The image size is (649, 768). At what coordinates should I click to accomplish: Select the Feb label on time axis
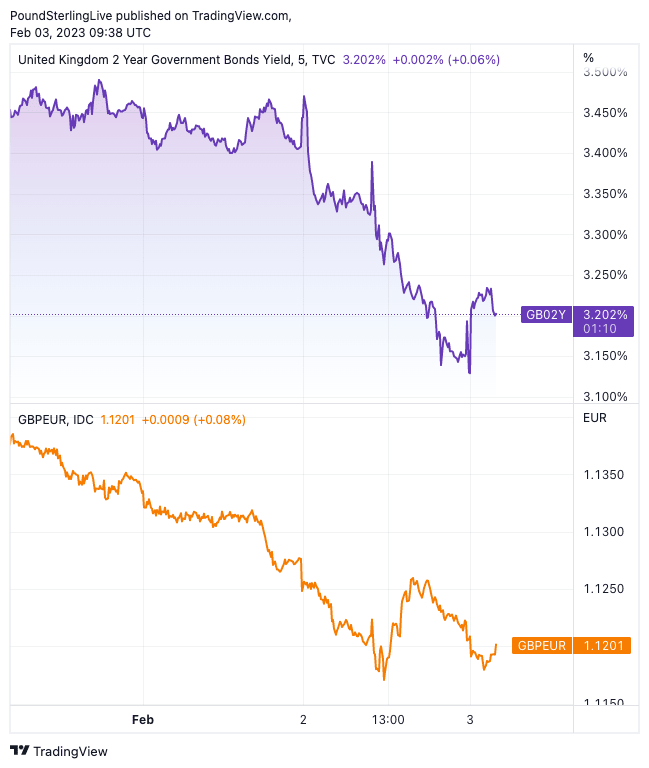tap(143, 719)
